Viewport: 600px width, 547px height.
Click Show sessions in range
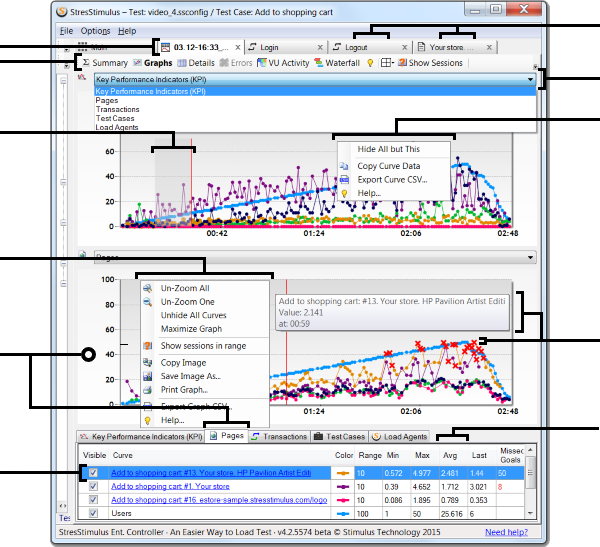tap(205, 346)
